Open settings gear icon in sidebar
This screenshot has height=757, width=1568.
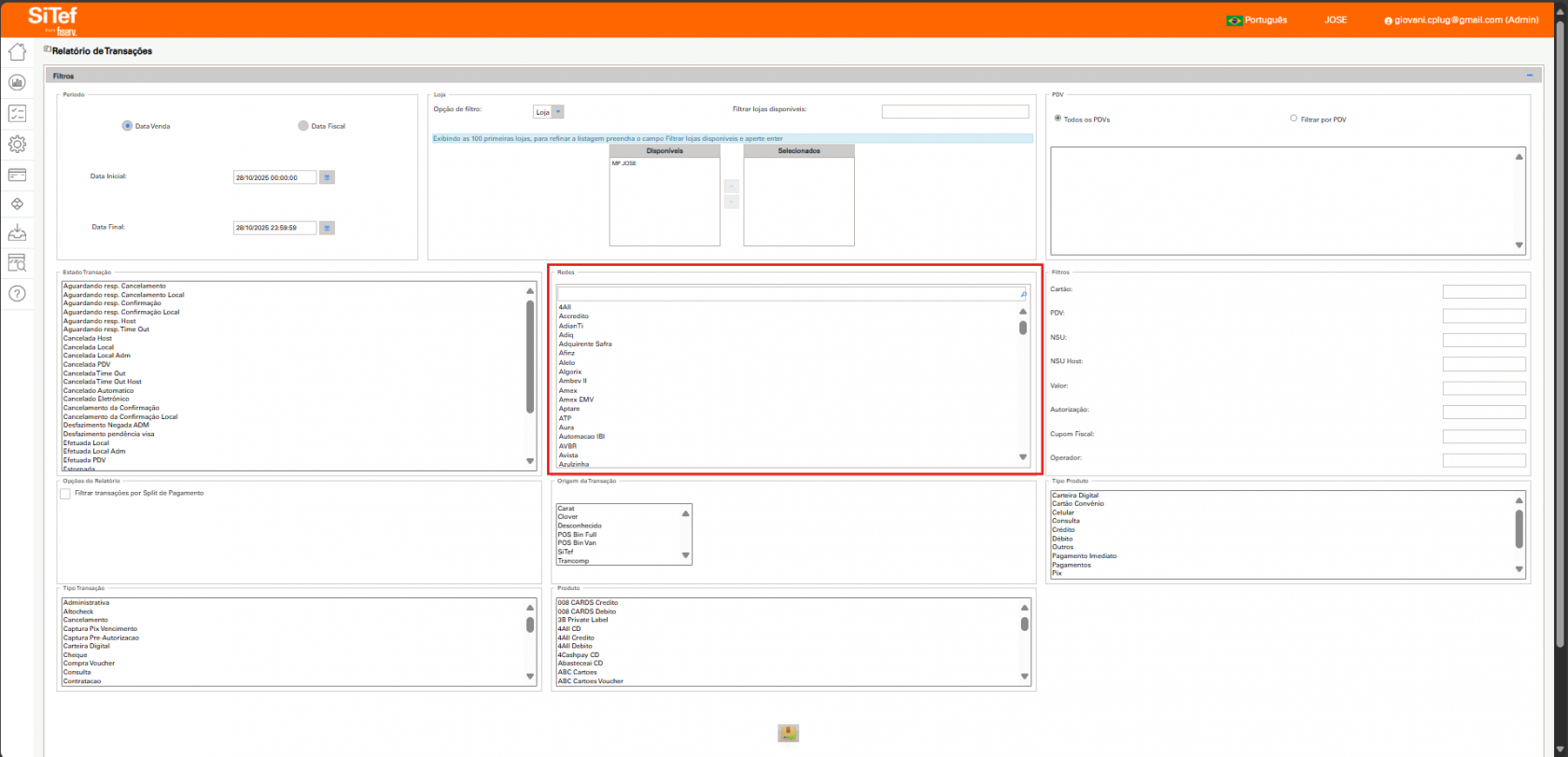[17, 144]
